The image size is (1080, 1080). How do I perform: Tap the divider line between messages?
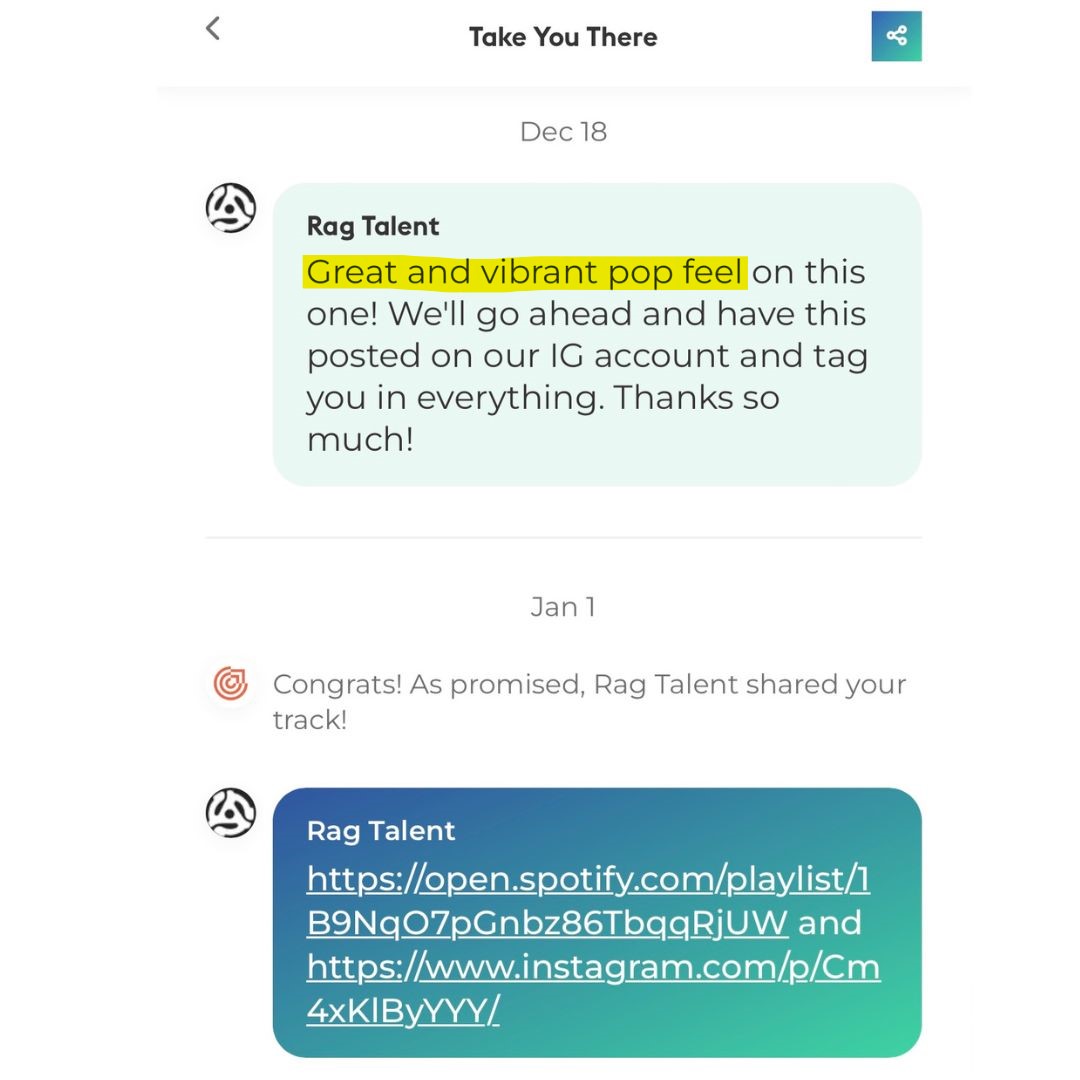[x=563, y=537]
